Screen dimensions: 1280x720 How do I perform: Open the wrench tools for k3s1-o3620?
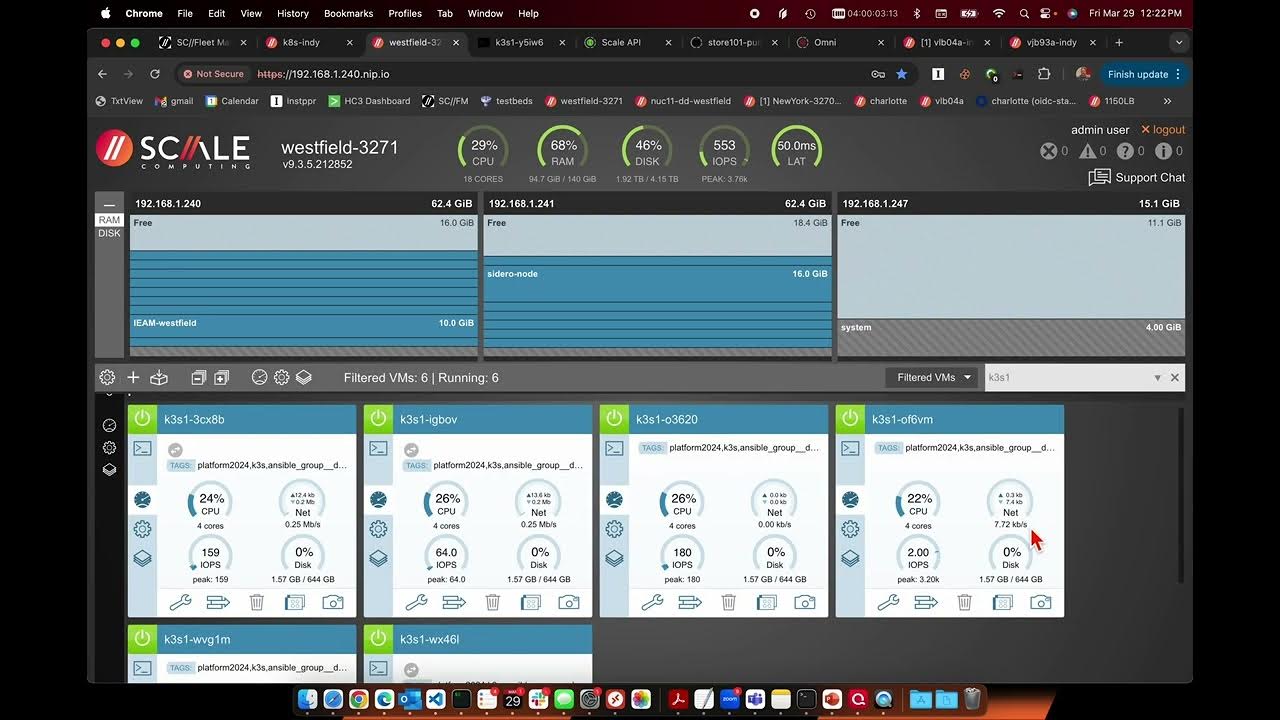tap(652, 602)
